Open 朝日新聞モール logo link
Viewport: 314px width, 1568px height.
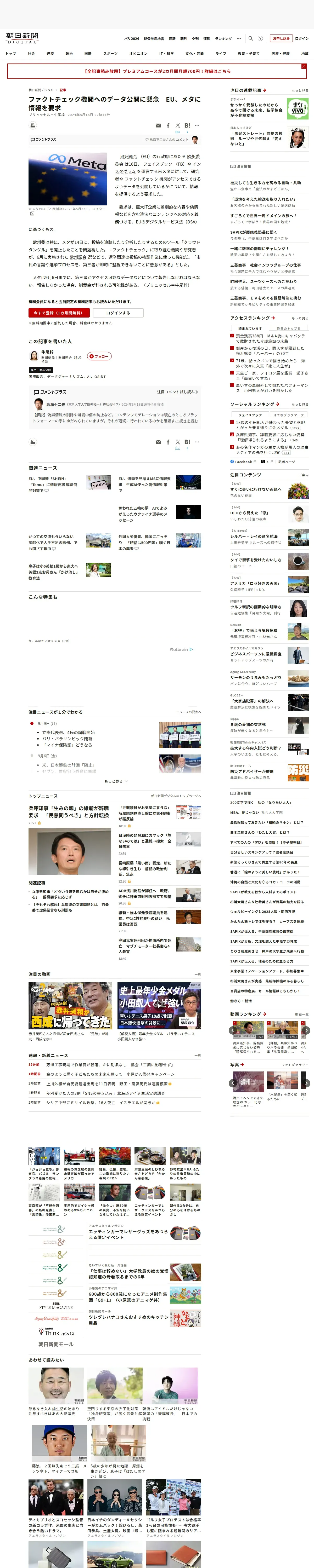[x=56, y=1344]
